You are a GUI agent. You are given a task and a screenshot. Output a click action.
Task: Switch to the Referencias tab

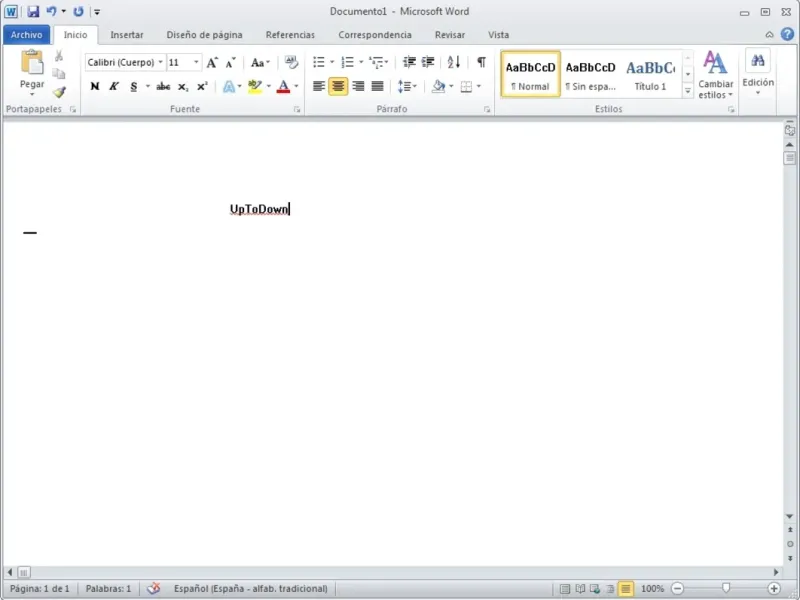tap(290, 35)
